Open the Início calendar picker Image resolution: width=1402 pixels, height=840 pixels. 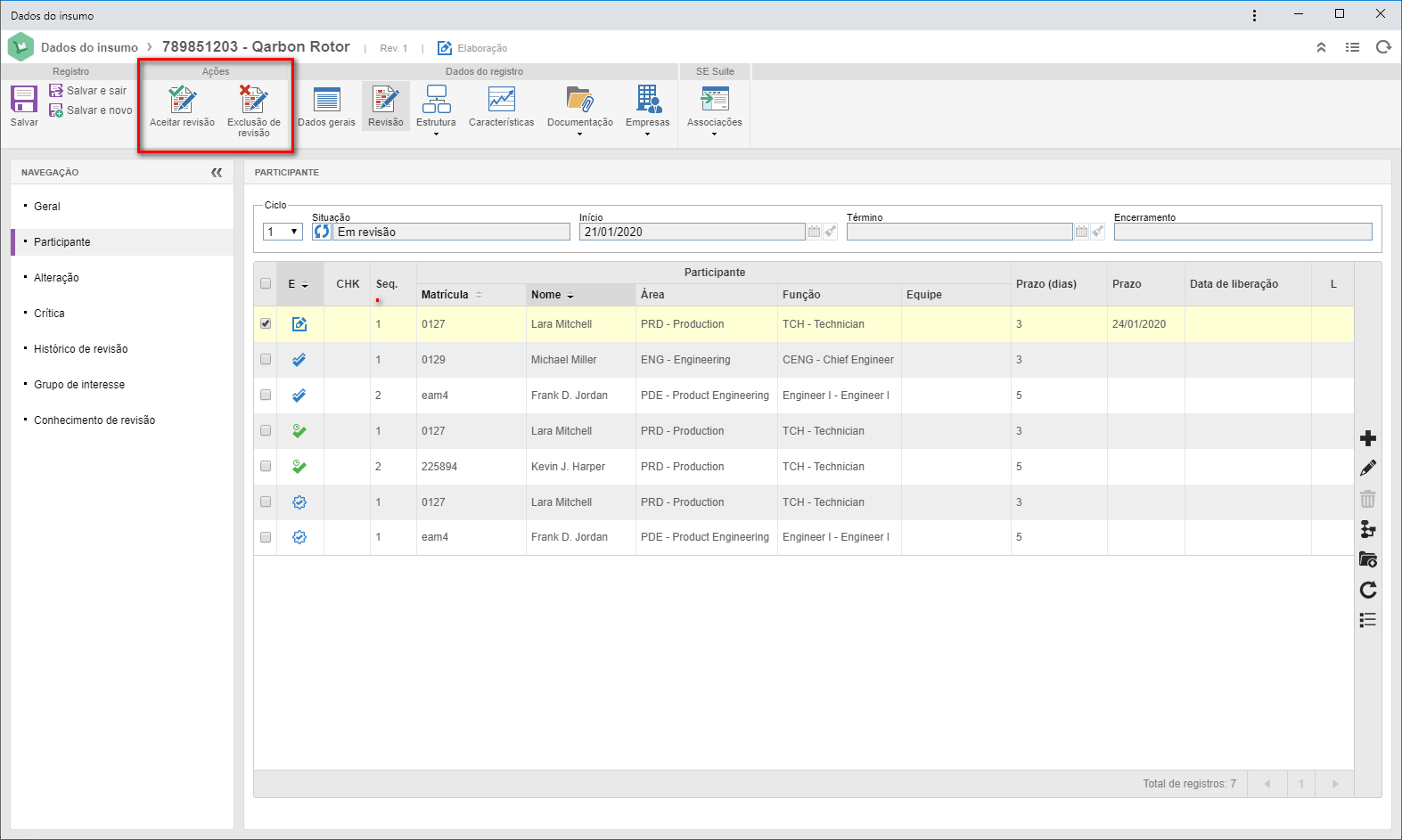(814, 232)
